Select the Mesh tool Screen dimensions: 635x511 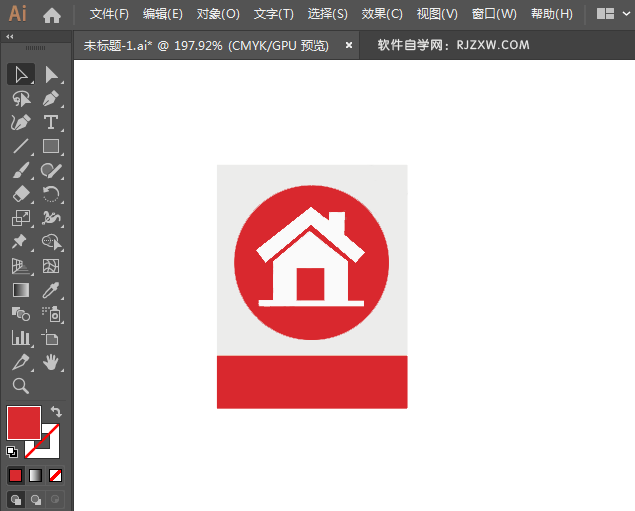coord(51,266)
